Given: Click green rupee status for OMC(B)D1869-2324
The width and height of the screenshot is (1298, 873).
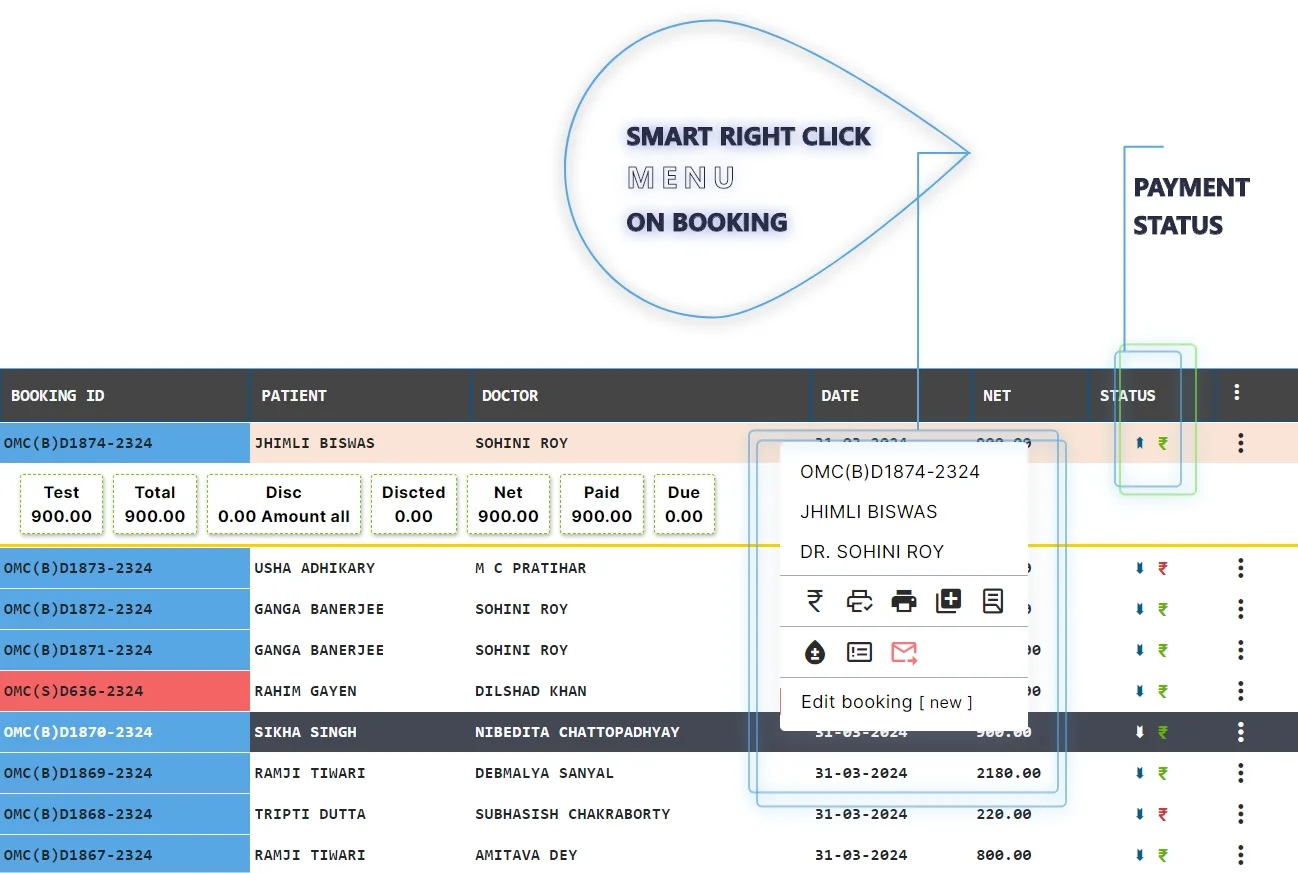Looking at the screenshot, I should click(1163, 773).
